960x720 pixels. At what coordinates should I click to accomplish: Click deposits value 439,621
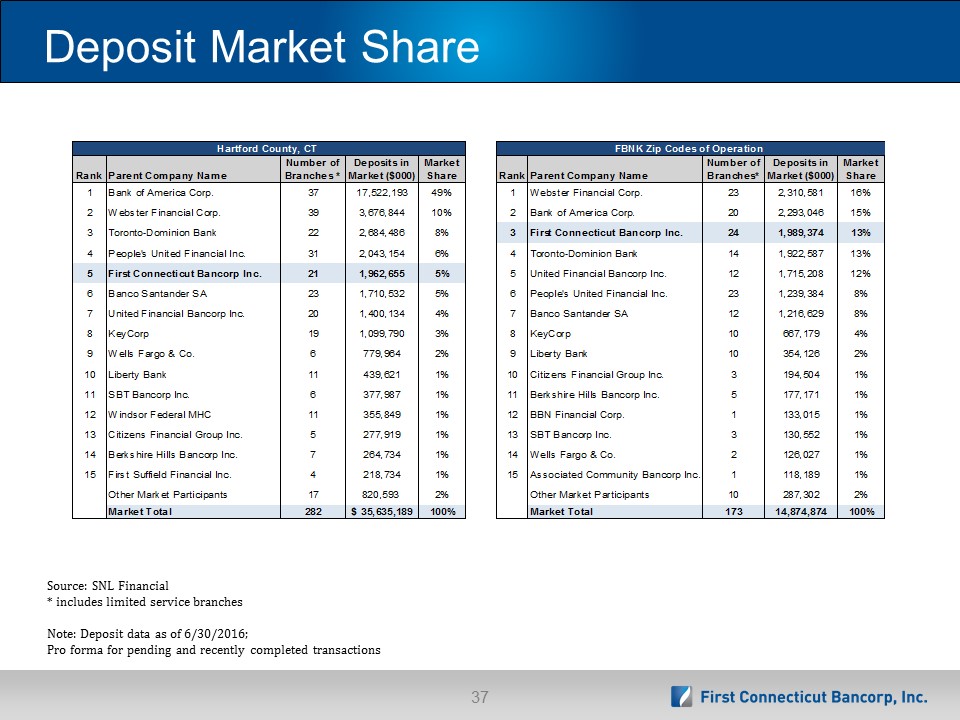click(381, 375)
